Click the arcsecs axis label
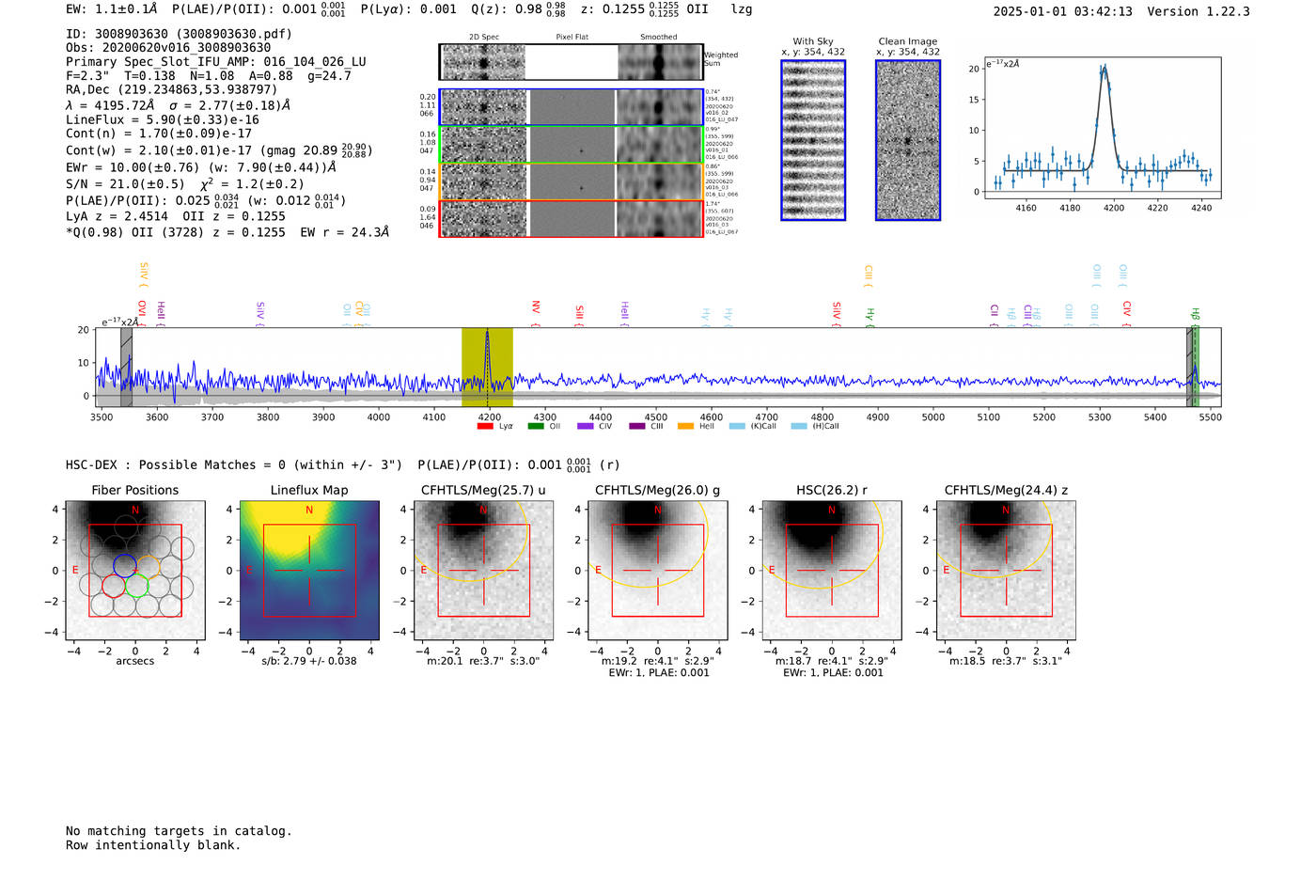 pos(135,661)
